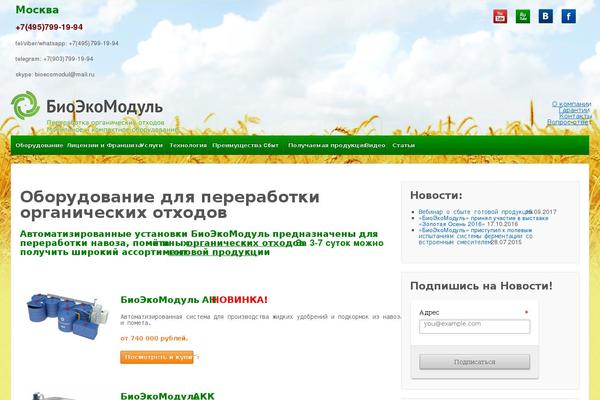Open news about полевые испытания системы ферментации
The width and height of the screenshot is (600, 400).
pyautogui.click(x=475, y=236)
